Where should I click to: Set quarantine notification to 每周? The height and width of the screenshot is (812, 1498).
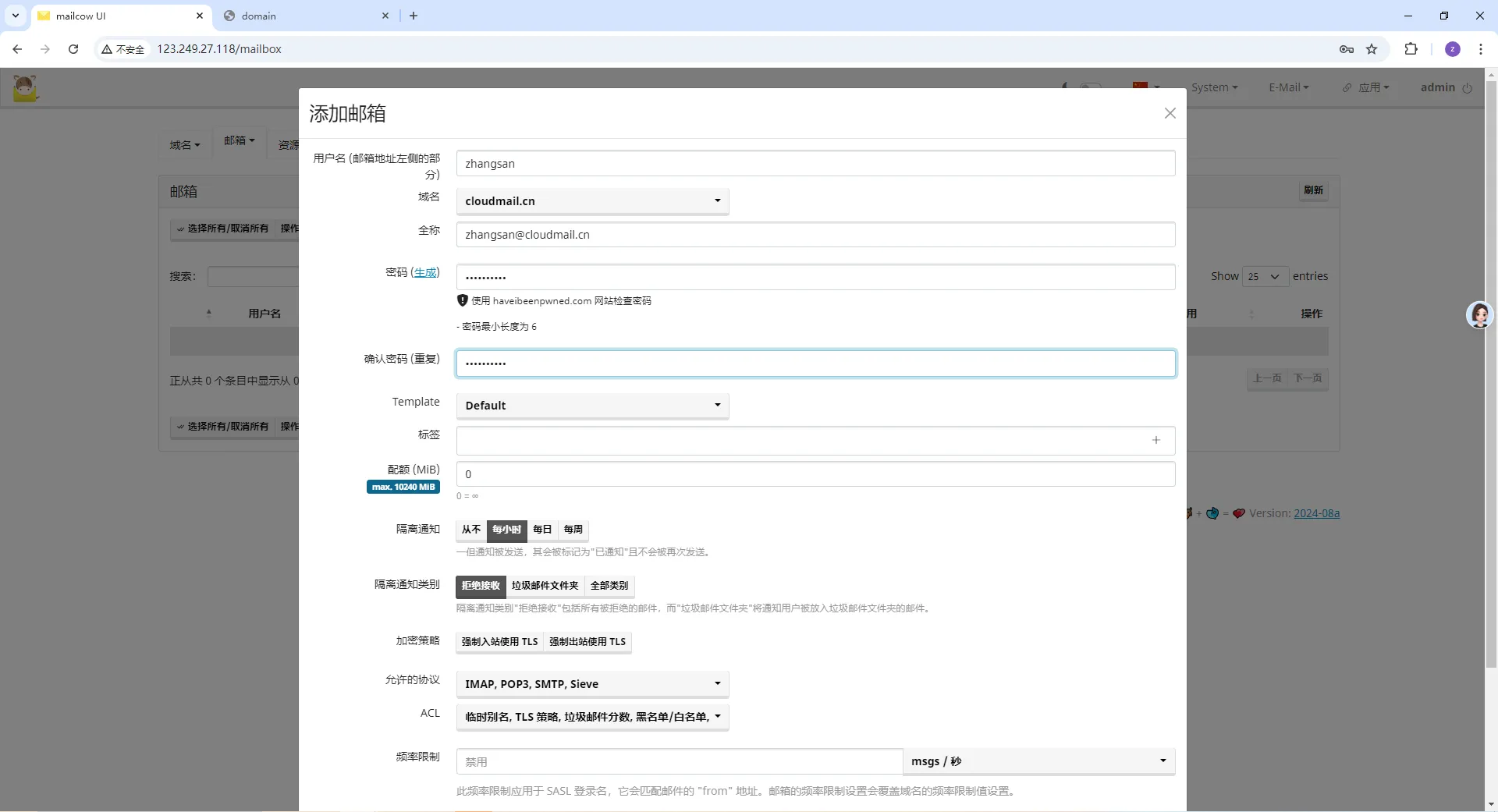pyautogui.click(x=573, y=530)
